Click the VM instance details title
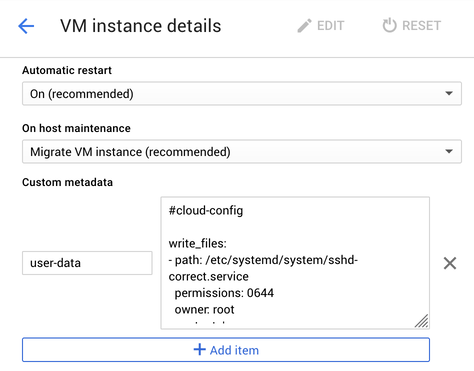The height and width of the screenshot is (371, 474). [x=141, y=26]
